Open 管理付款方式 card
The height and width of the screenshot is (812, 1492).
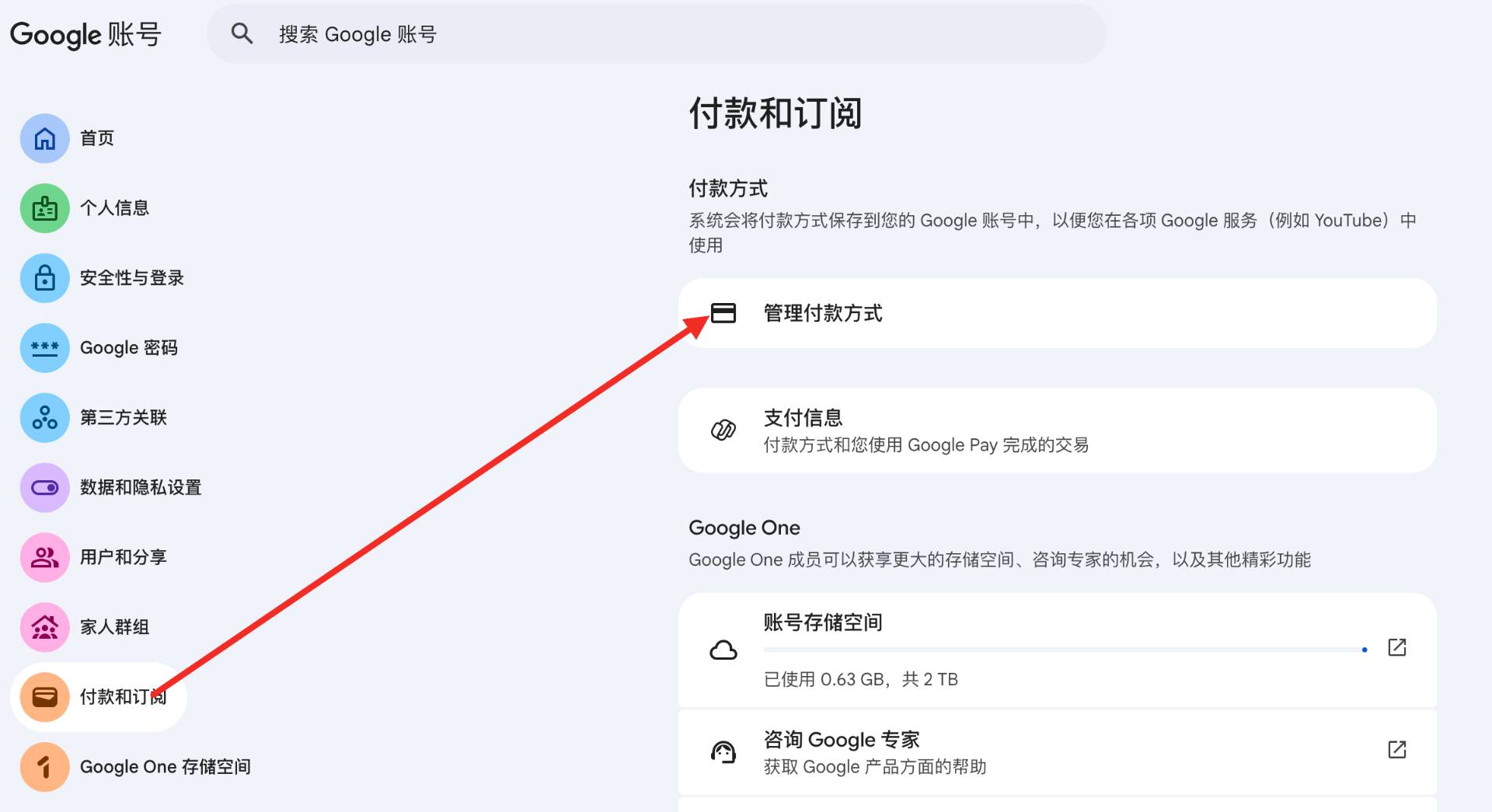pyautogui.click(x=1057, y=313)
